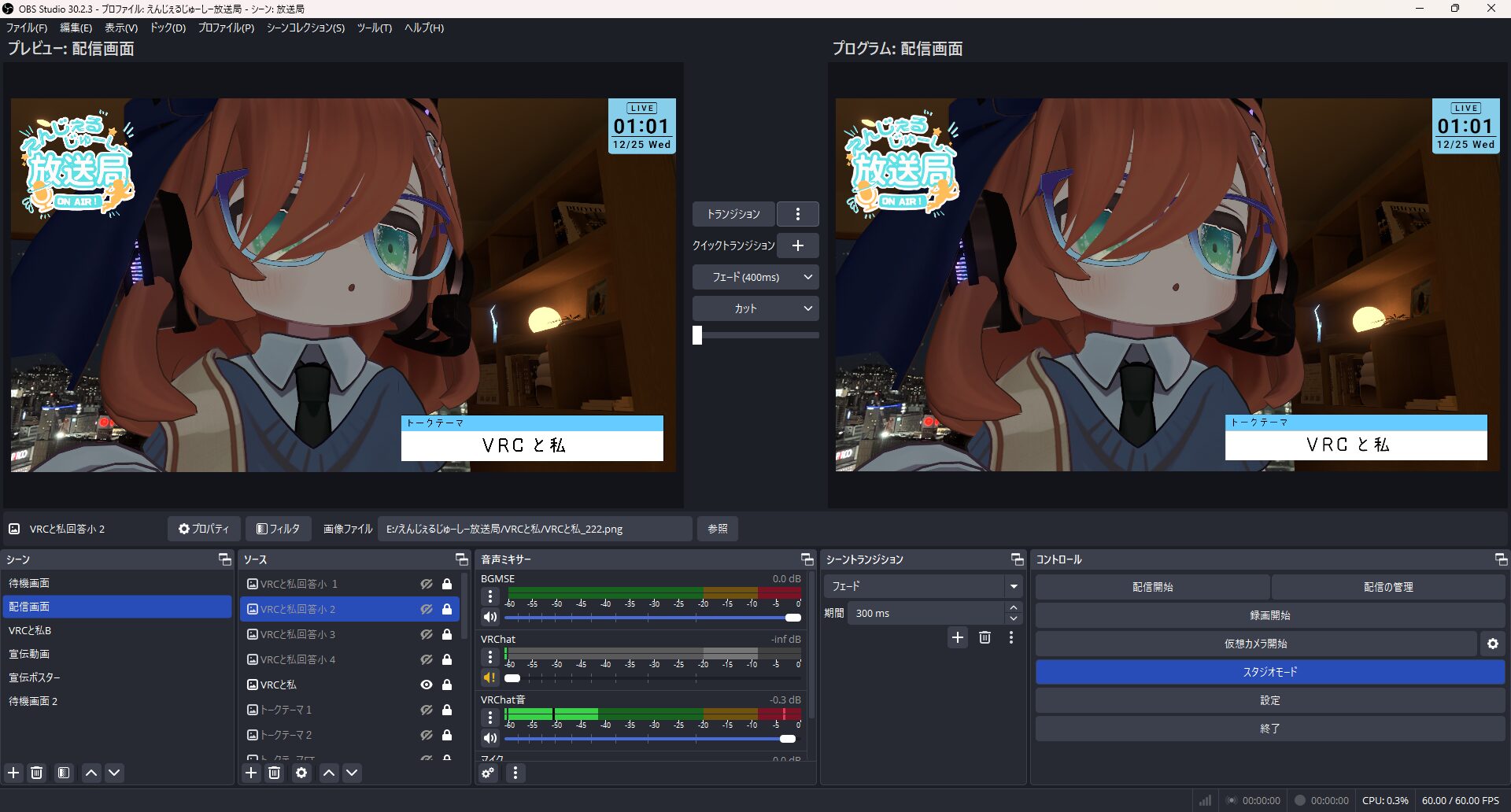Viewport: 1511px width, 812px height.
Task: Open the カット quick transition dropdown
Action: [755, 308]
